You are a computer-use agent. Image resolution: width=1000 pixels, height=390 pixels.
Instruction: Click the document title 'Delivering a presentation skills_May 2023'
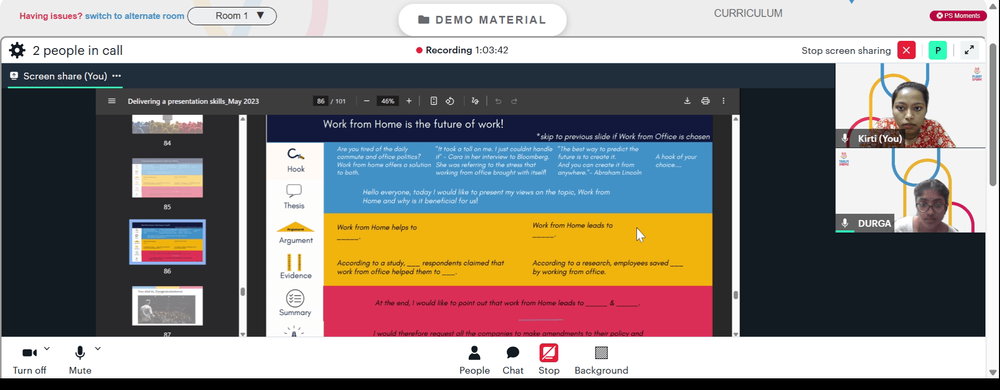[193, 101]
